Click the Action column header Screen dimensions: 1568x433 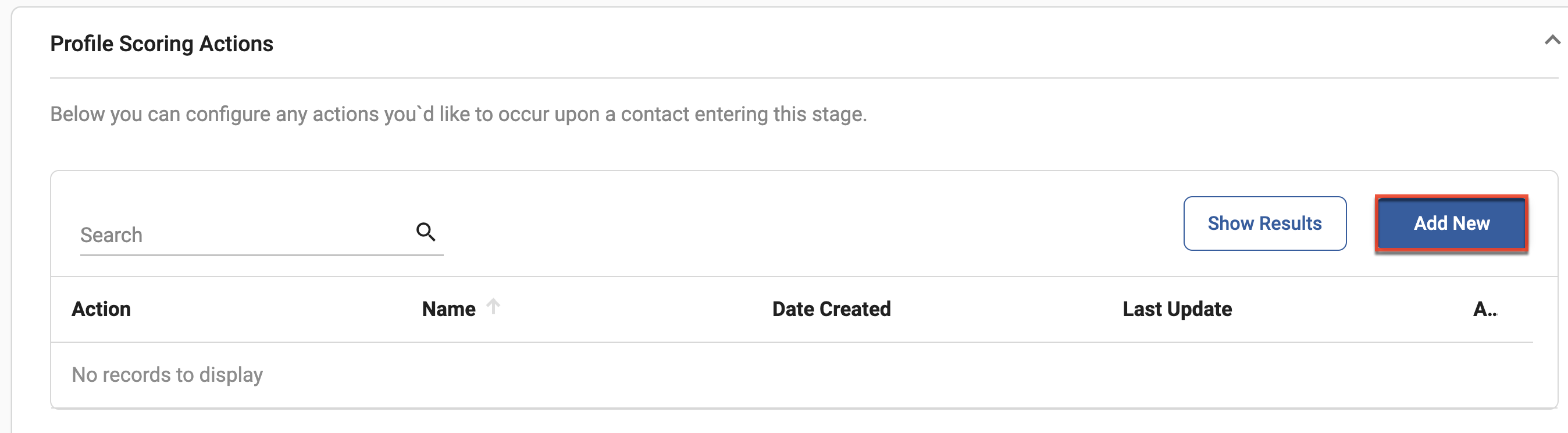pos(101,309)
